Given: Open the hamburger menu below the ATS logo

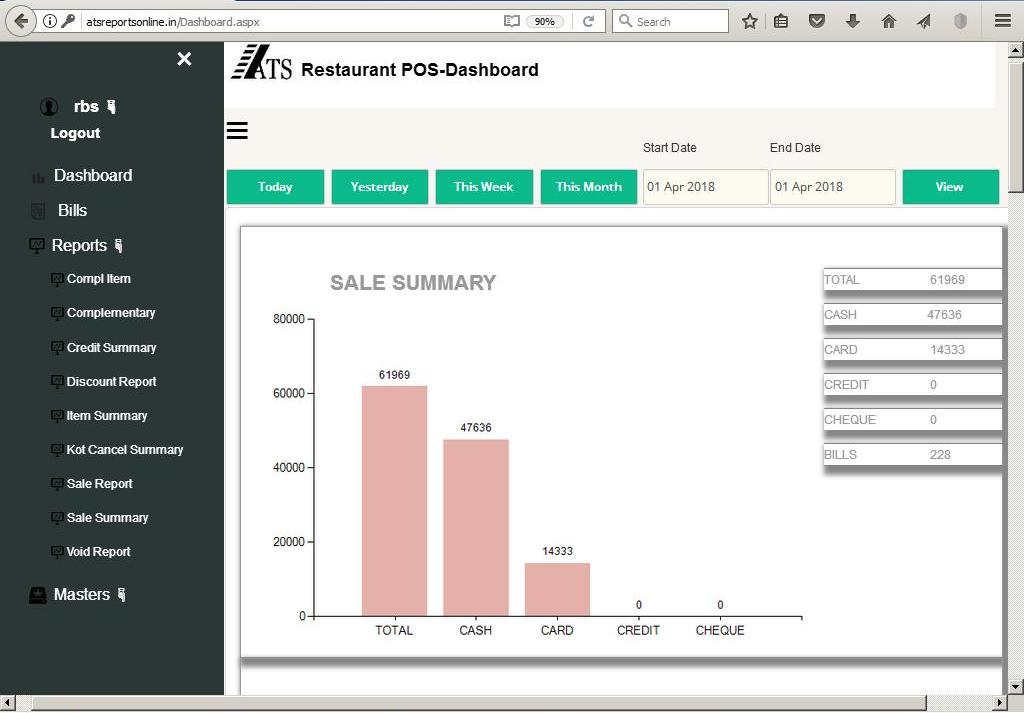Looking at the screenshot, I should (x=237, y=131).
